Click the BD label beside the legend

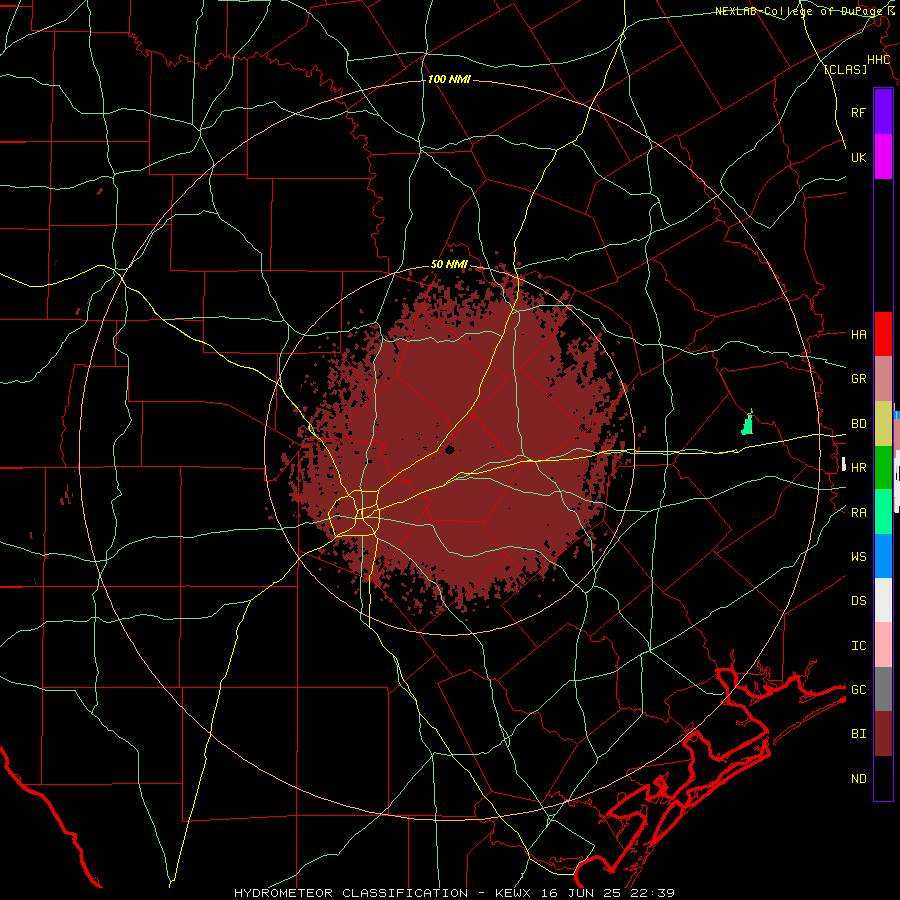(858, 424)
